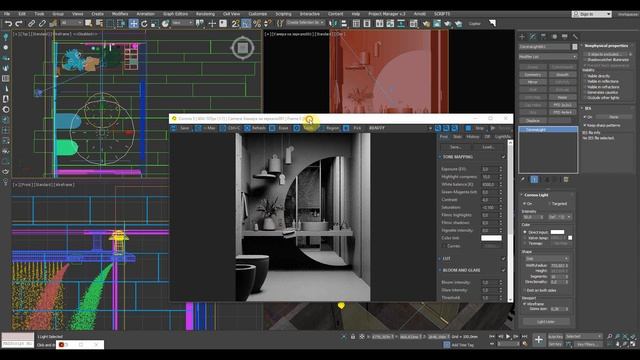Click the Kelvin temp color swatch
Image resolution: width=640 pixels, height=360 pixels.
point(570,238)
